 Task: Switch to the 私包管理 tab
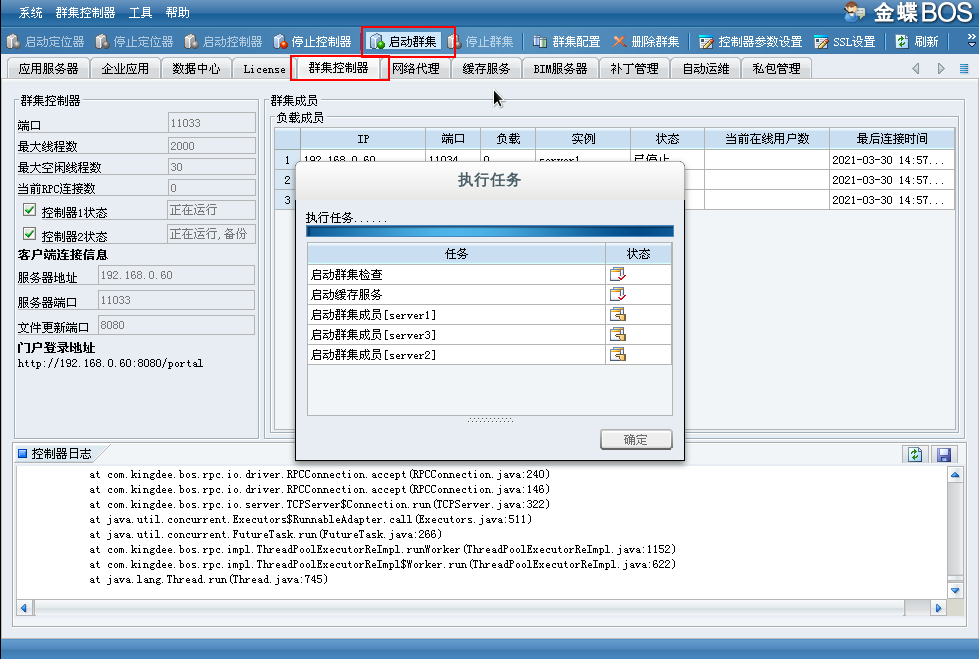776,68
